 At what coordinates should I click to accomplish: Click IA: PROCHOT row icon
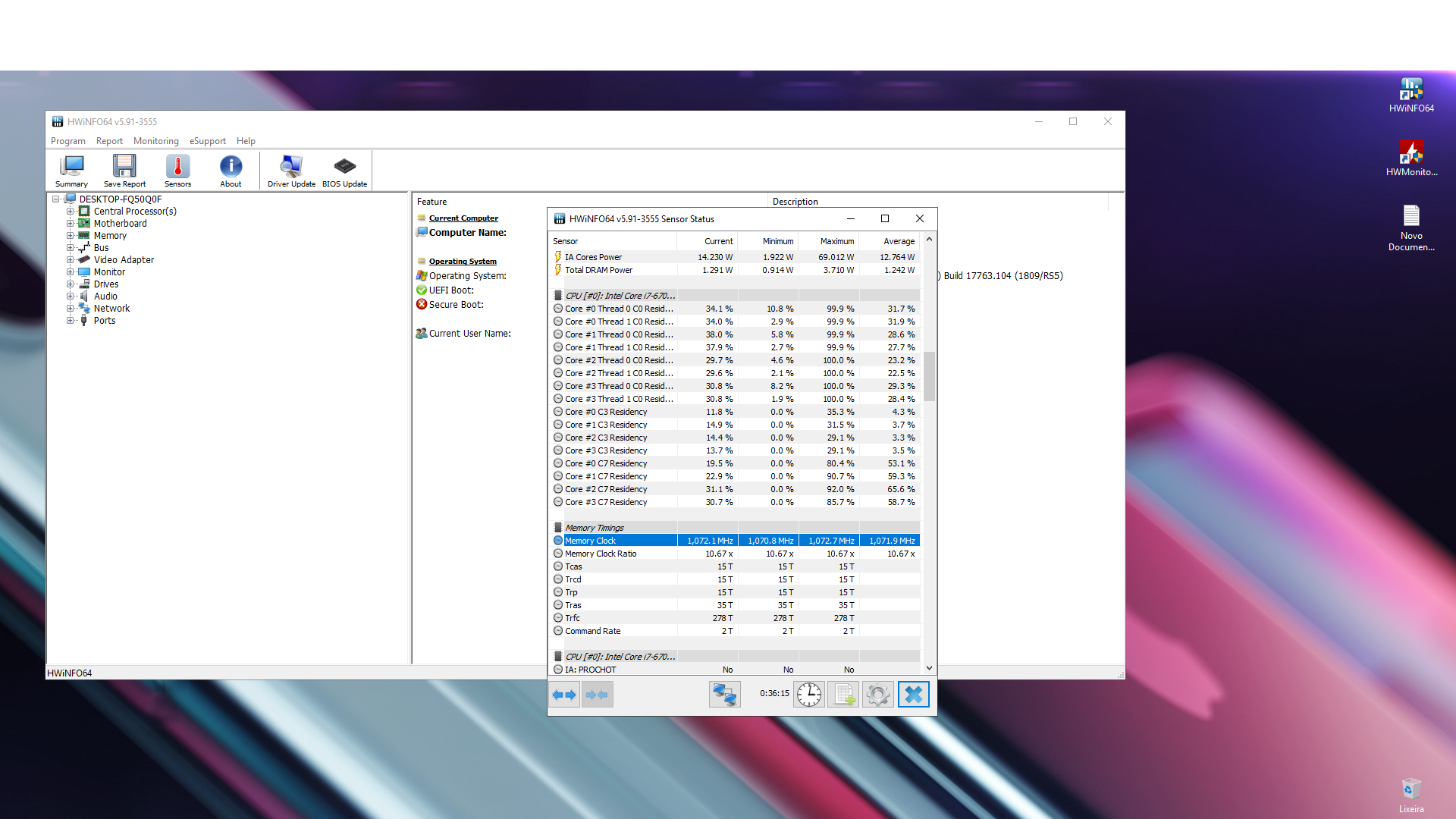pyautogui.click(x=558, y=670)
